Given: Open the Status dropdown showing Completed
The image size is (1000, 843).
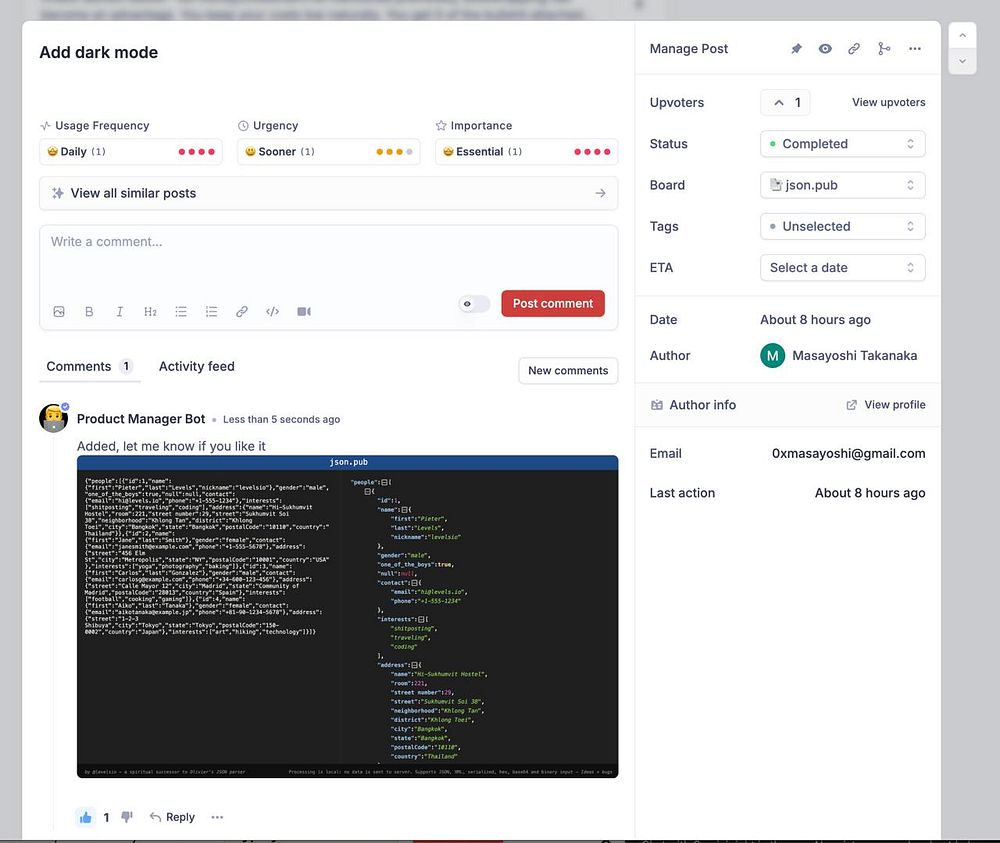Looking at the screenshot, I should (x=842, y=143).
